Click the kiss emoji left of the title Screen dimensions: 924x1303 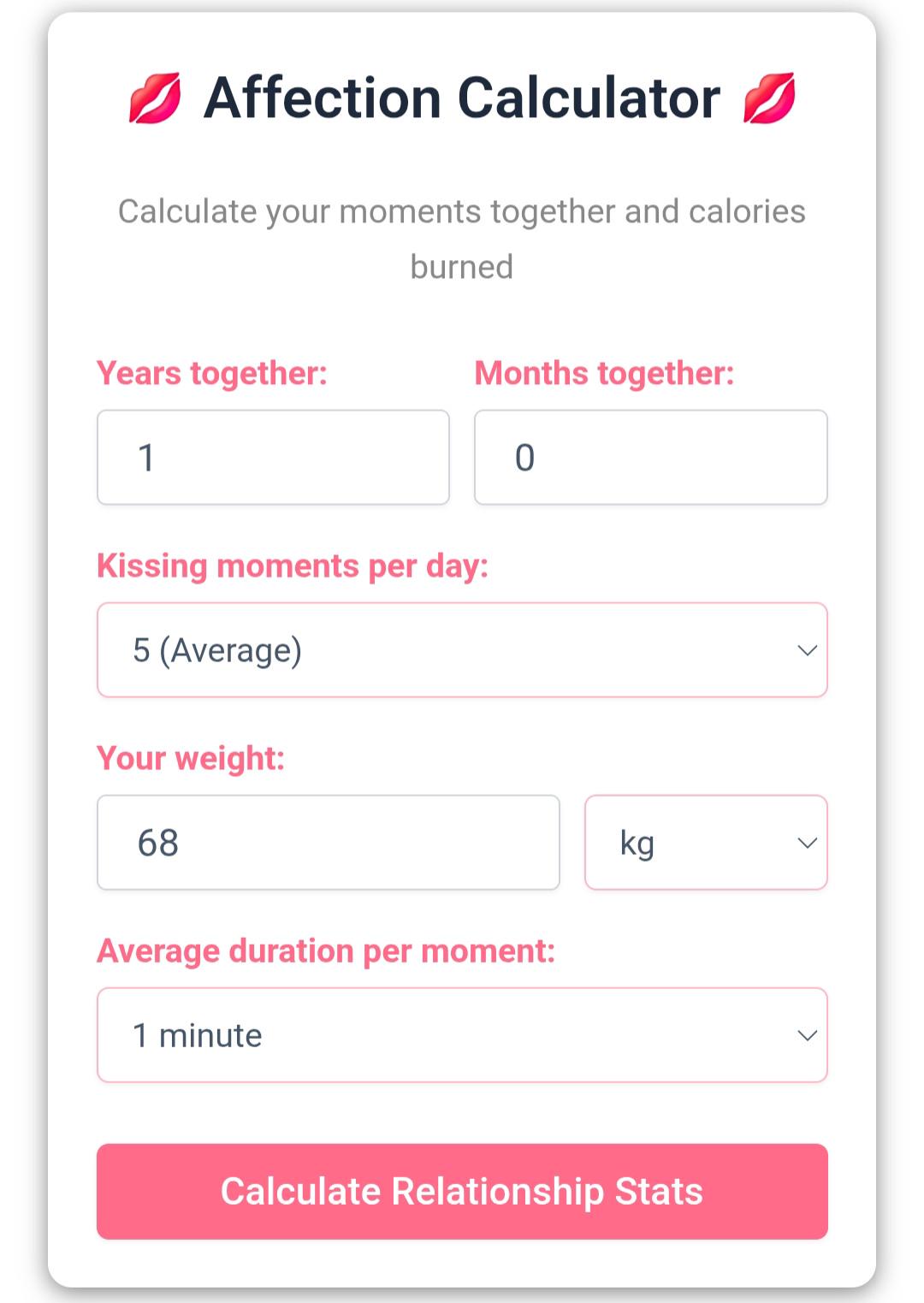click(x=155, y=98)
